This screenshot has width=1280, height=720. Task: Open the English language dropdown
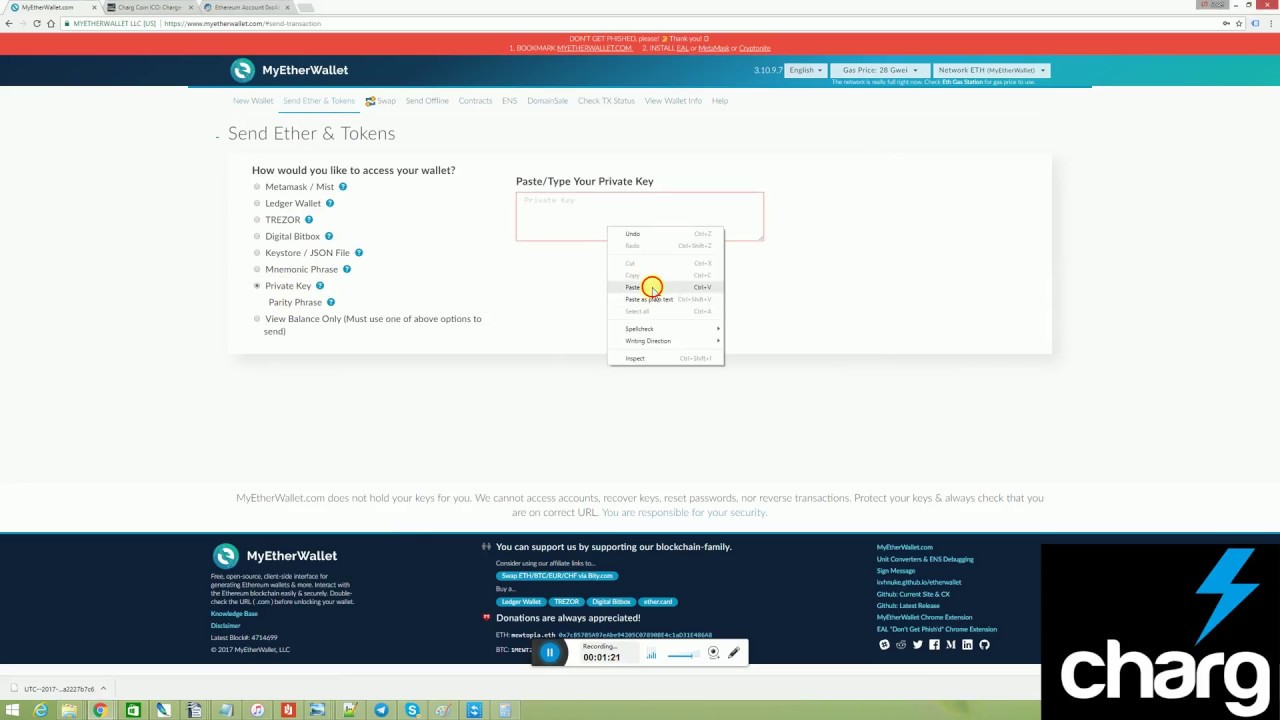[805, 70]
